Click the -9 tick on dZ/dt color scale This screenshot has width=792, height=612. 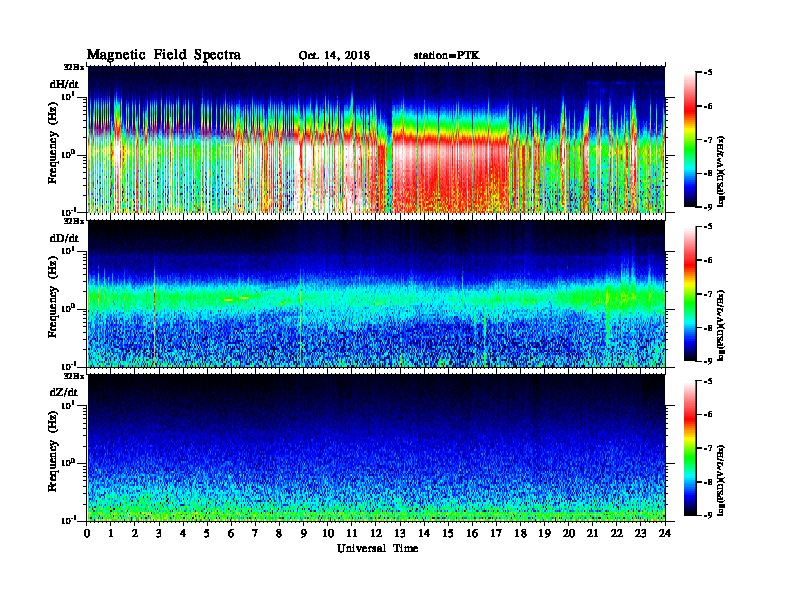tap(707, 515)
